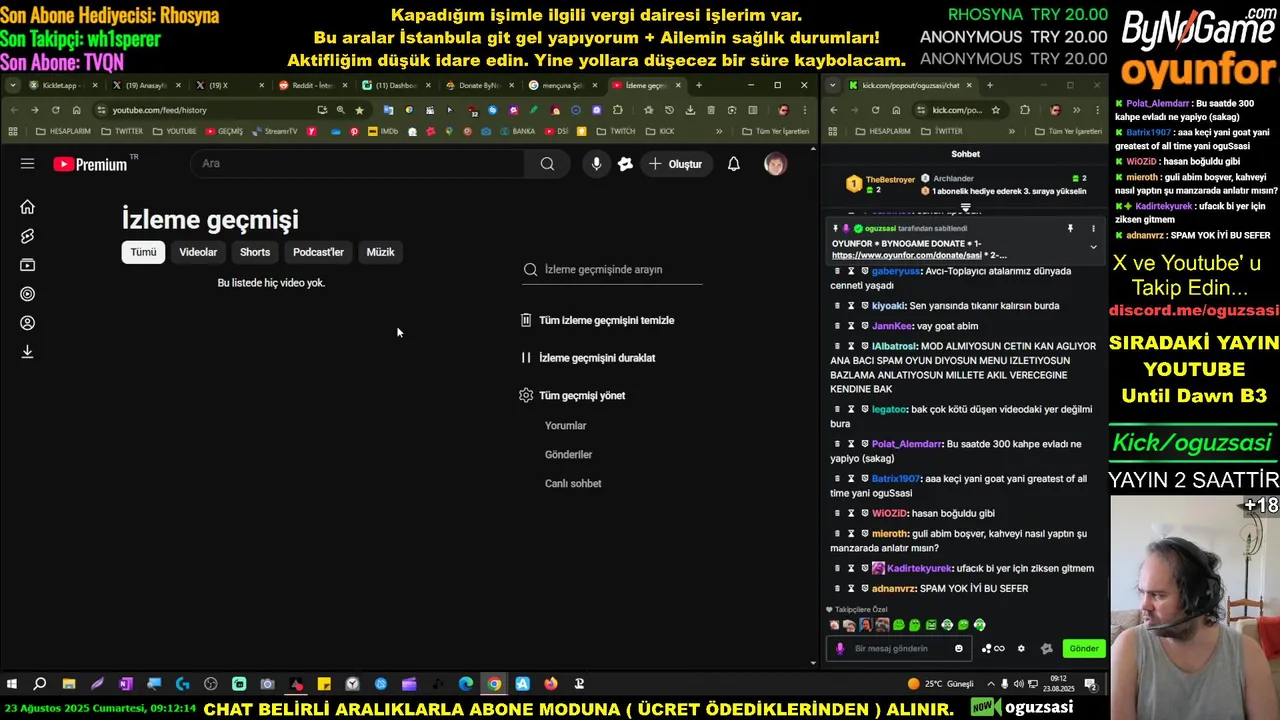Open the YouTube AI sparkle icon

[625, 164]
